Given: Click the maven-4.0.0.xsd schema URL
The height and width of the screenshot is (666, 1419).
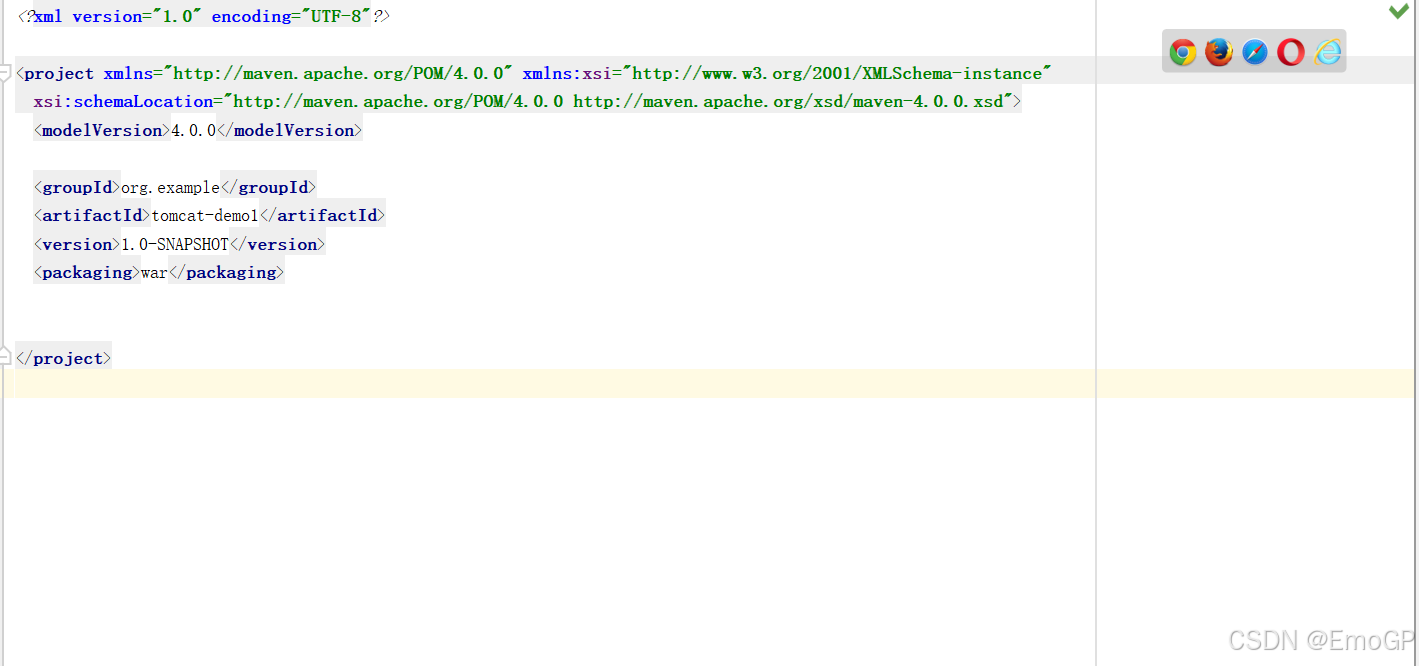Looking at the screenshot, I should coord(792,101).
